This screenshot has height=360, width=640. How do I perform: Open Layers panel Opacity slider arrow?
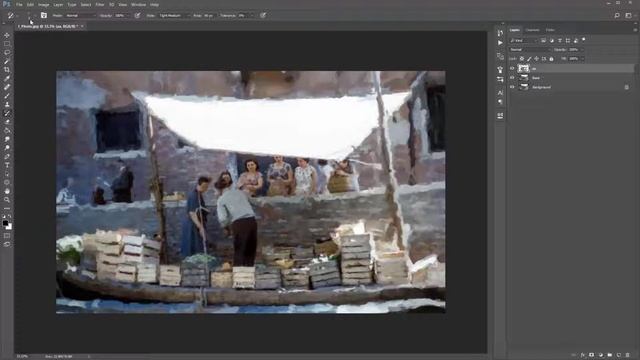coord(582,50)
